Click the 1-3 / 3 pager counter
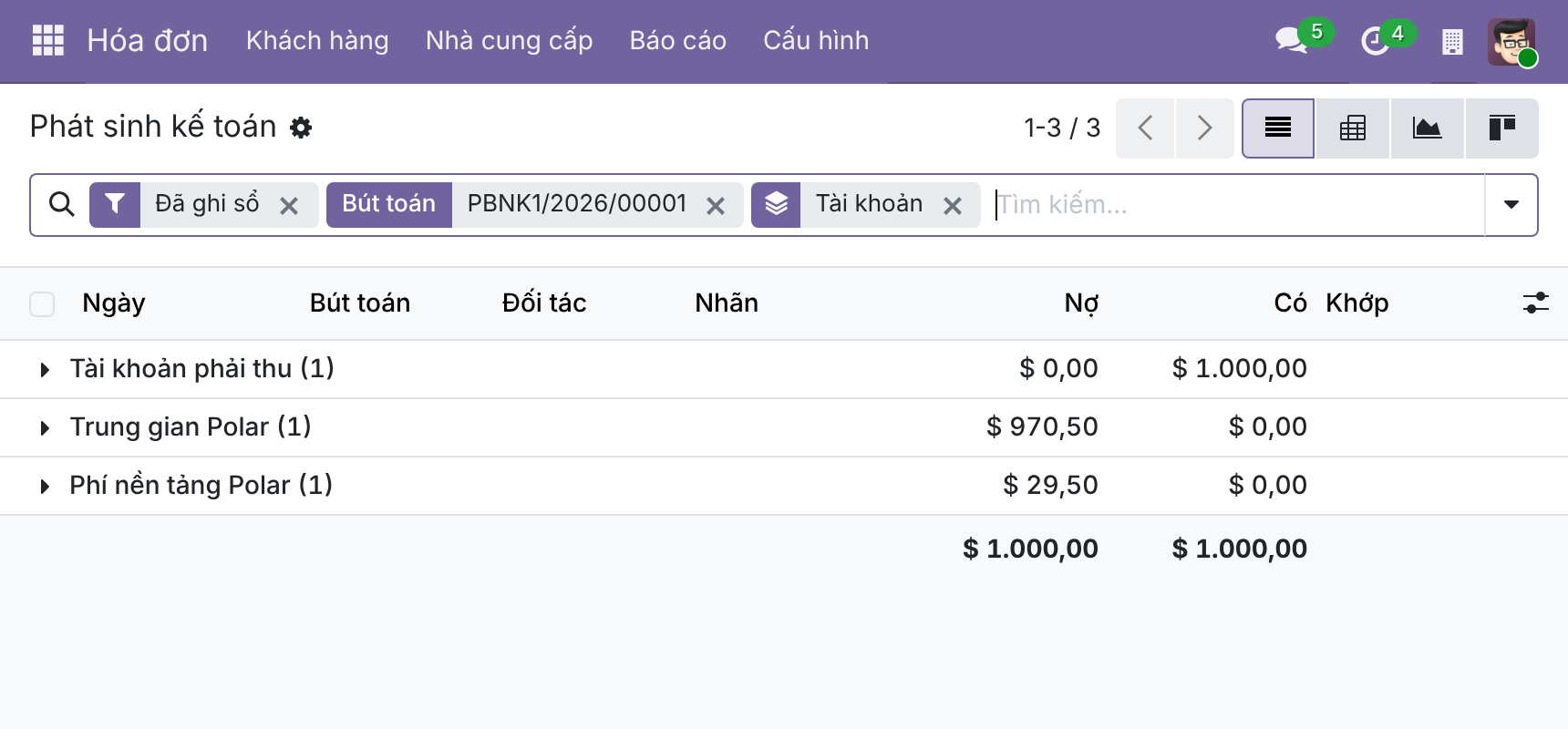 point(1062,128)
